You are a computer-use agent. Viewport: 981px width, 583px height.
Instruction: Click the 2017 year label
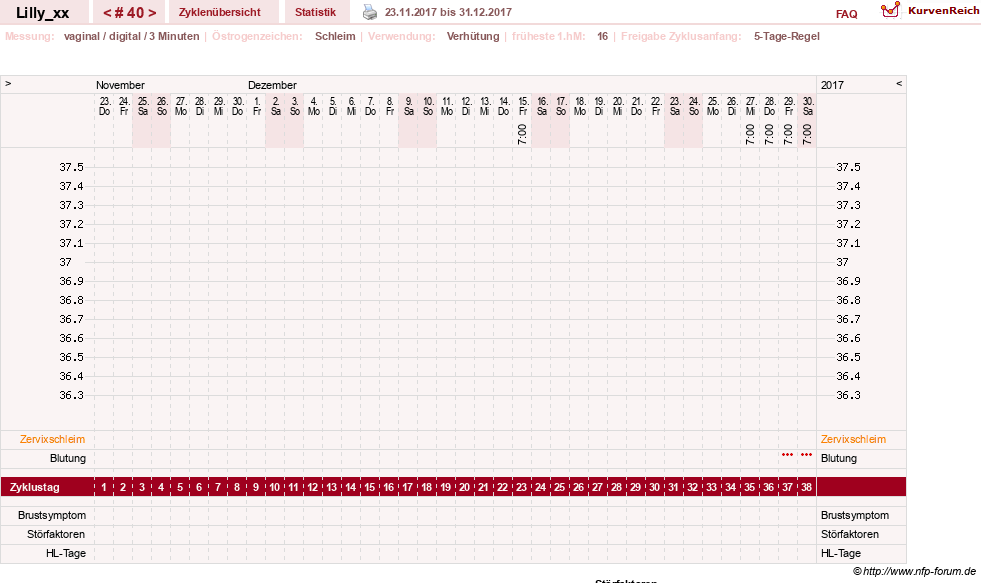(832, 85)
